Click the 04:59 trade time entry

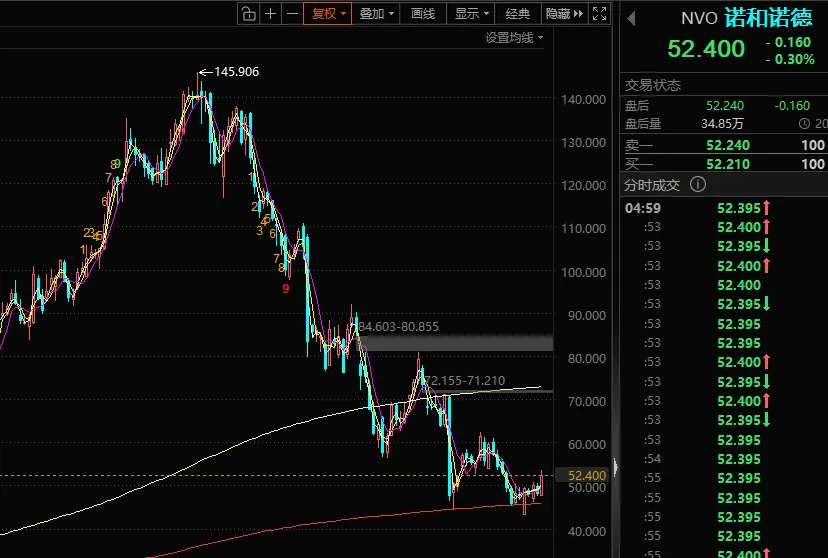coord(643,208)
